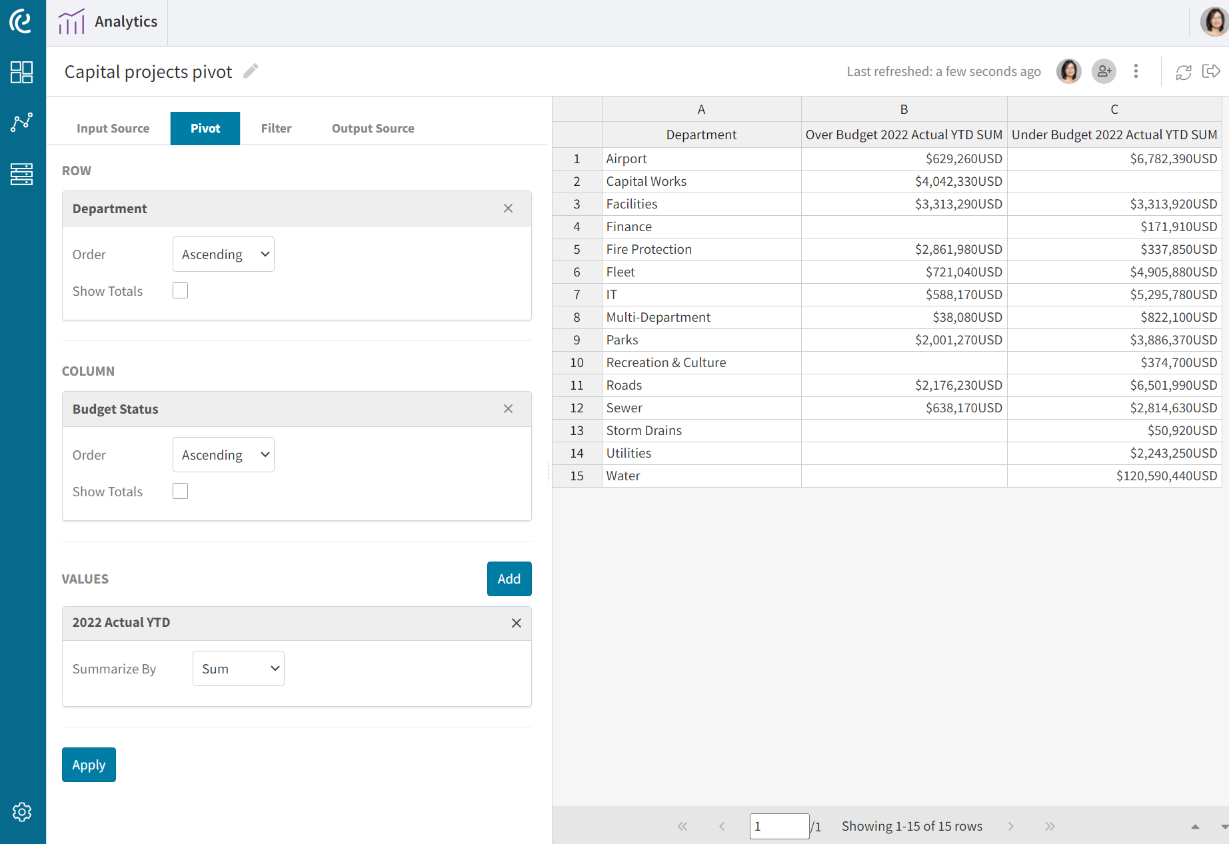Viewport: 1229px width, 844px height.
Task: Add a new value with the Add button
Action: click(509, 578)
